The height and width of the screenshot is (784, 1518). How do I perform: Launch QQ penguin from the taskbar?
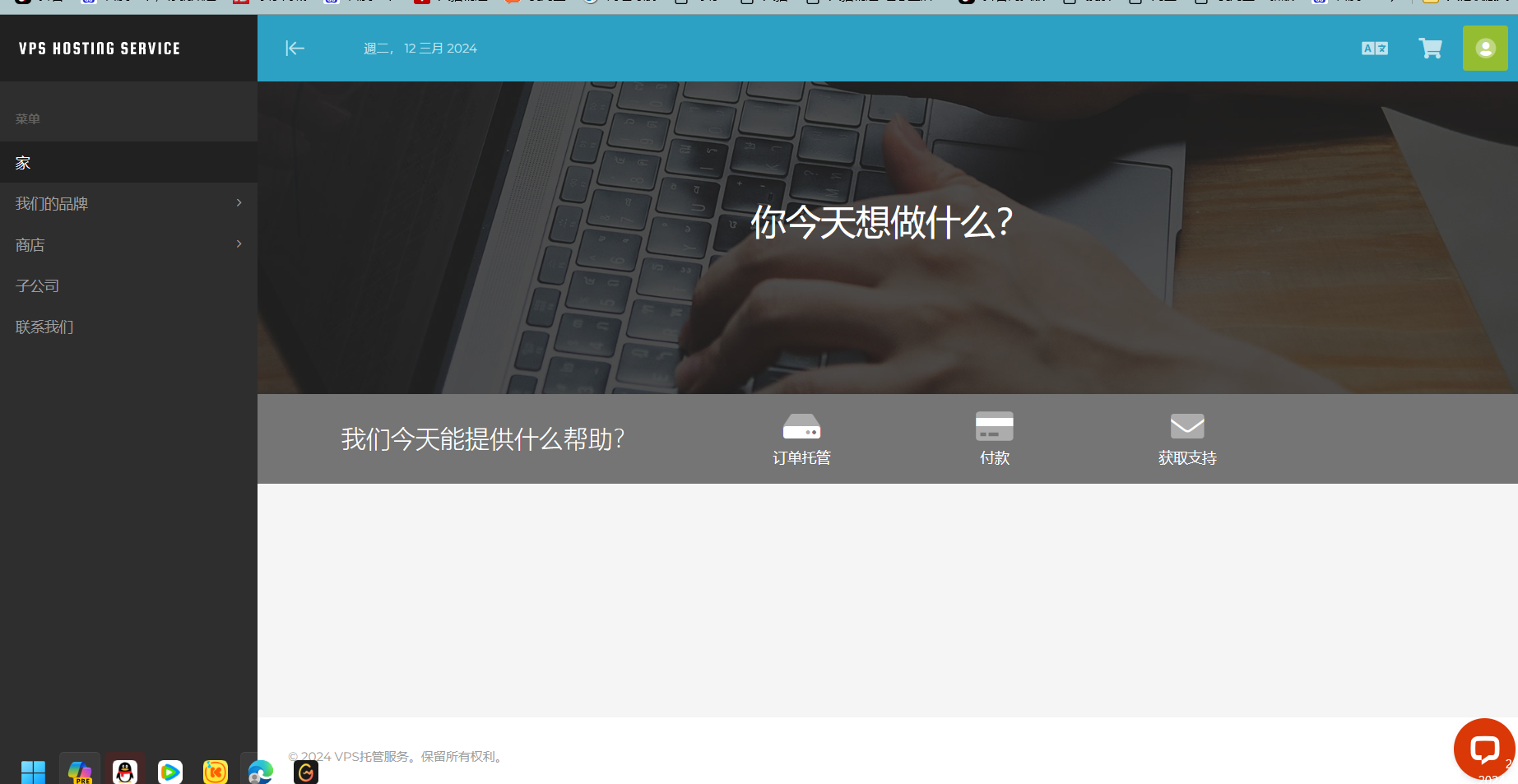(x=125, y=772)
